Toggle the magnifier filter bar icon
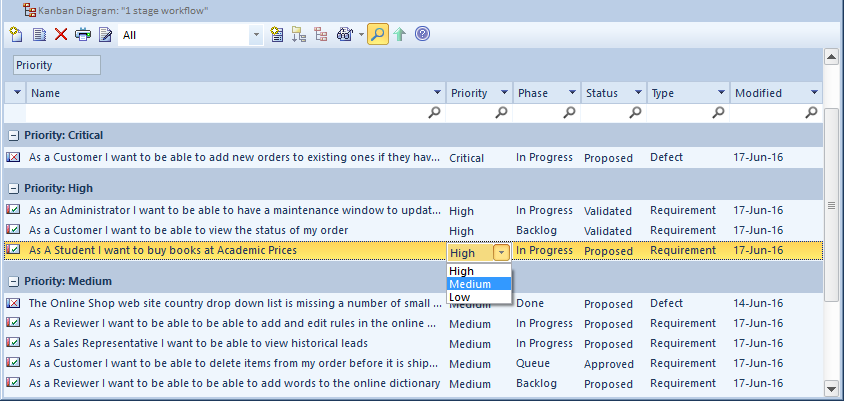 coord(377,35)
